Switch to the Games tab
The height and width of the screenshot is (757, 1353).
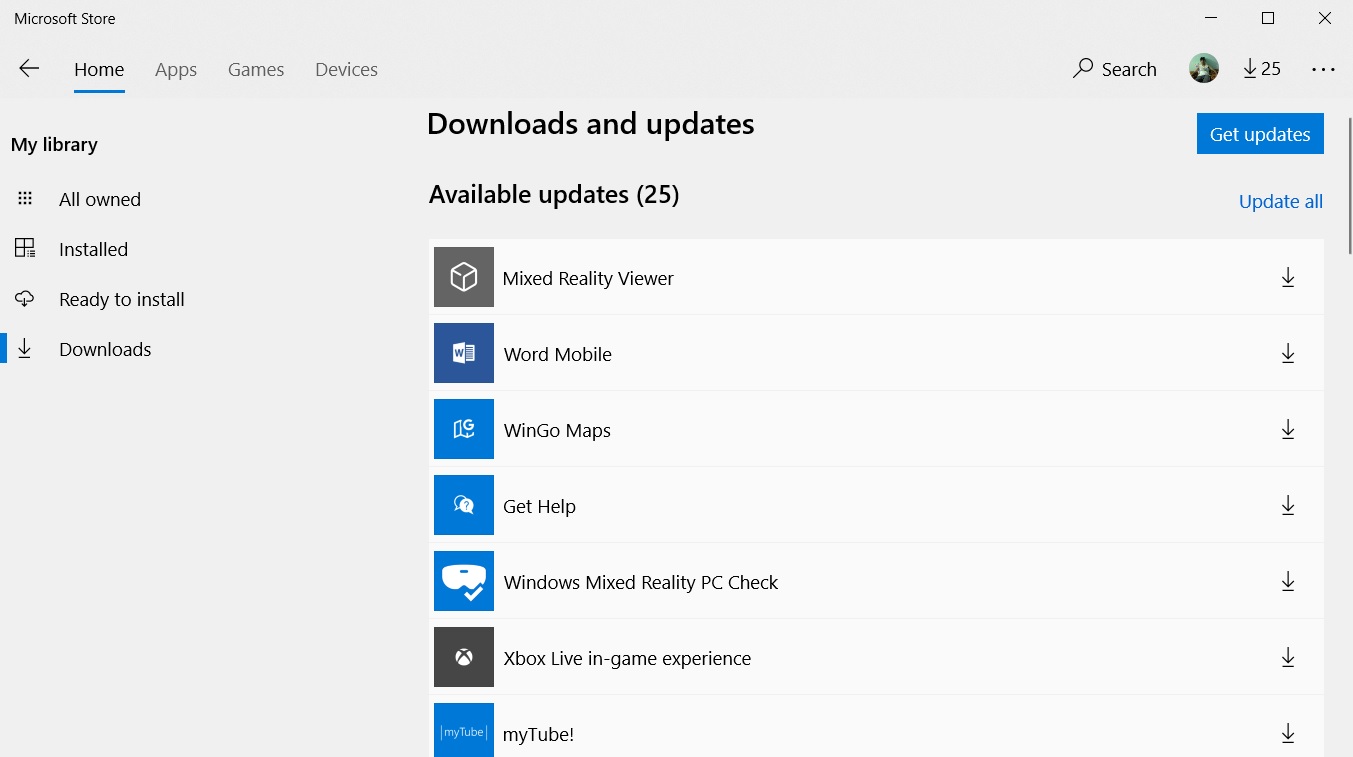(x=256, y=70)
